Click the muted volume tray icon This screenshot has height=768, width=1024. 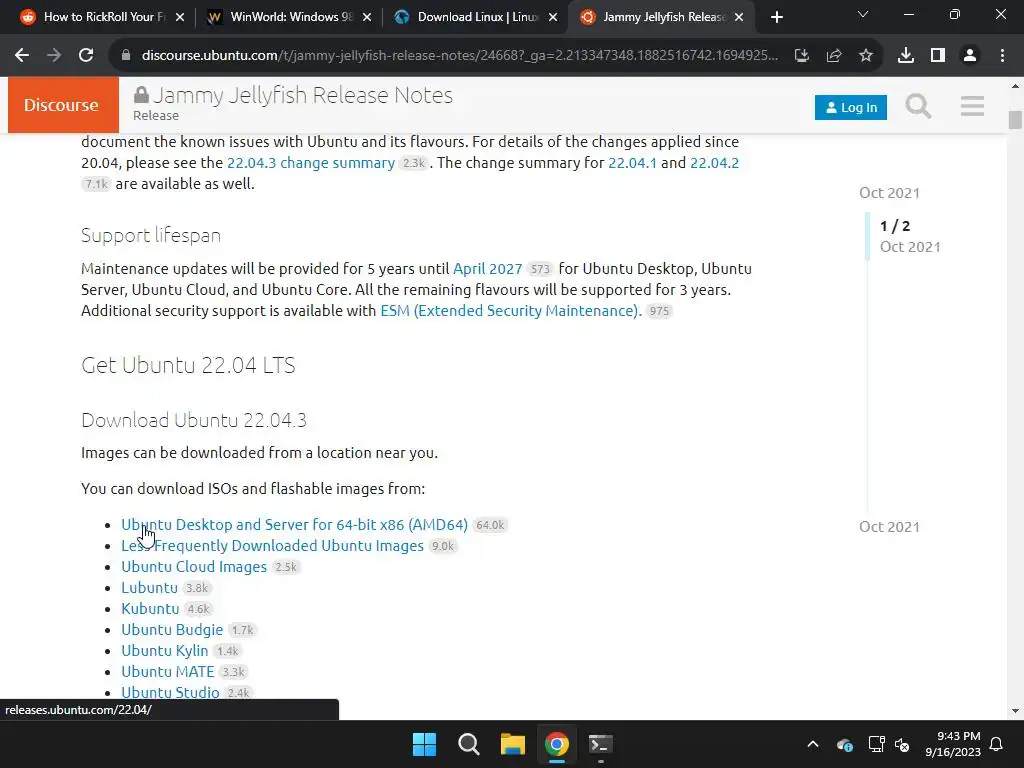[902, 744]
